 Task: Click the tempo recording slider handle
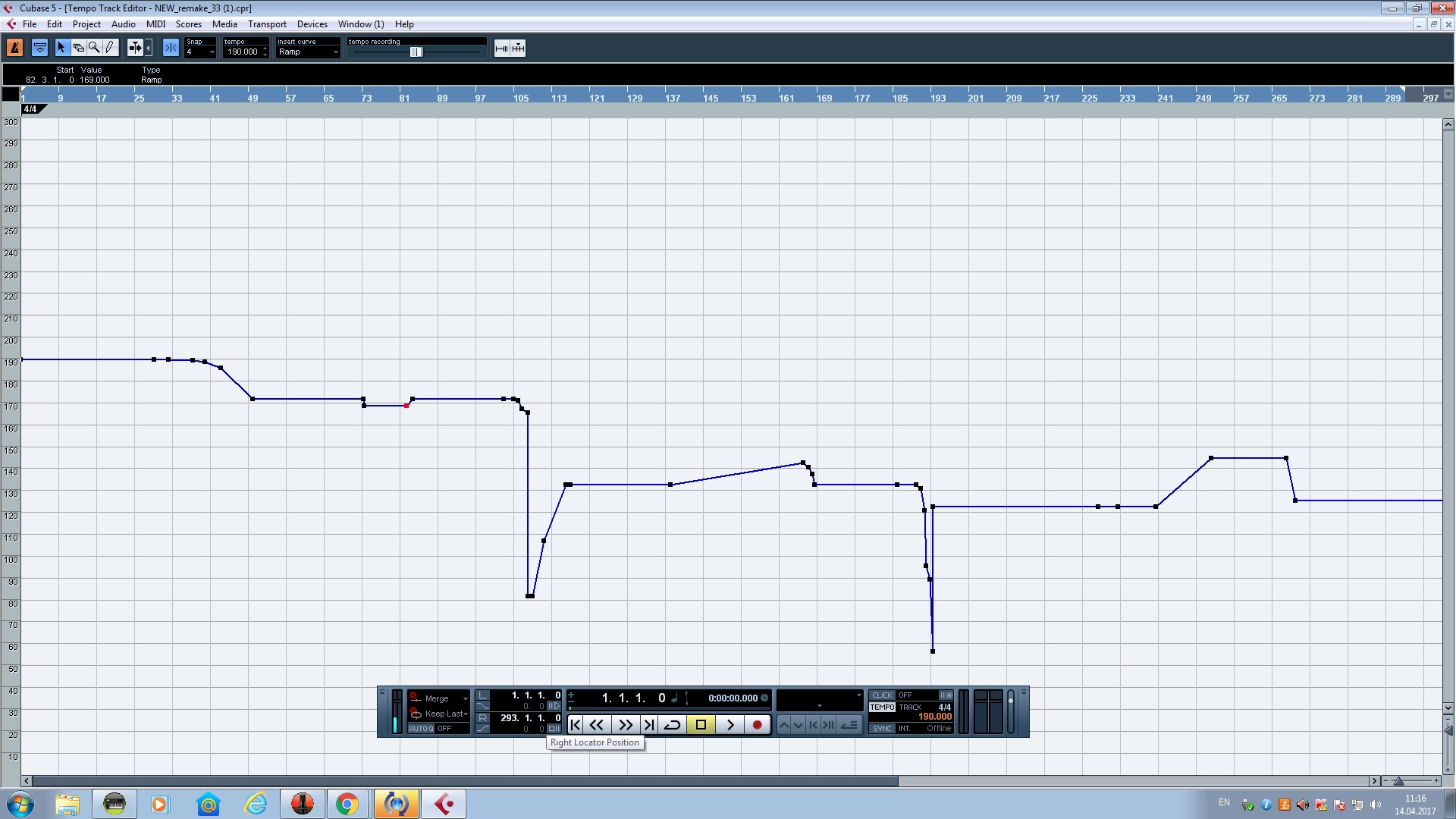click(x=416, y=52)
